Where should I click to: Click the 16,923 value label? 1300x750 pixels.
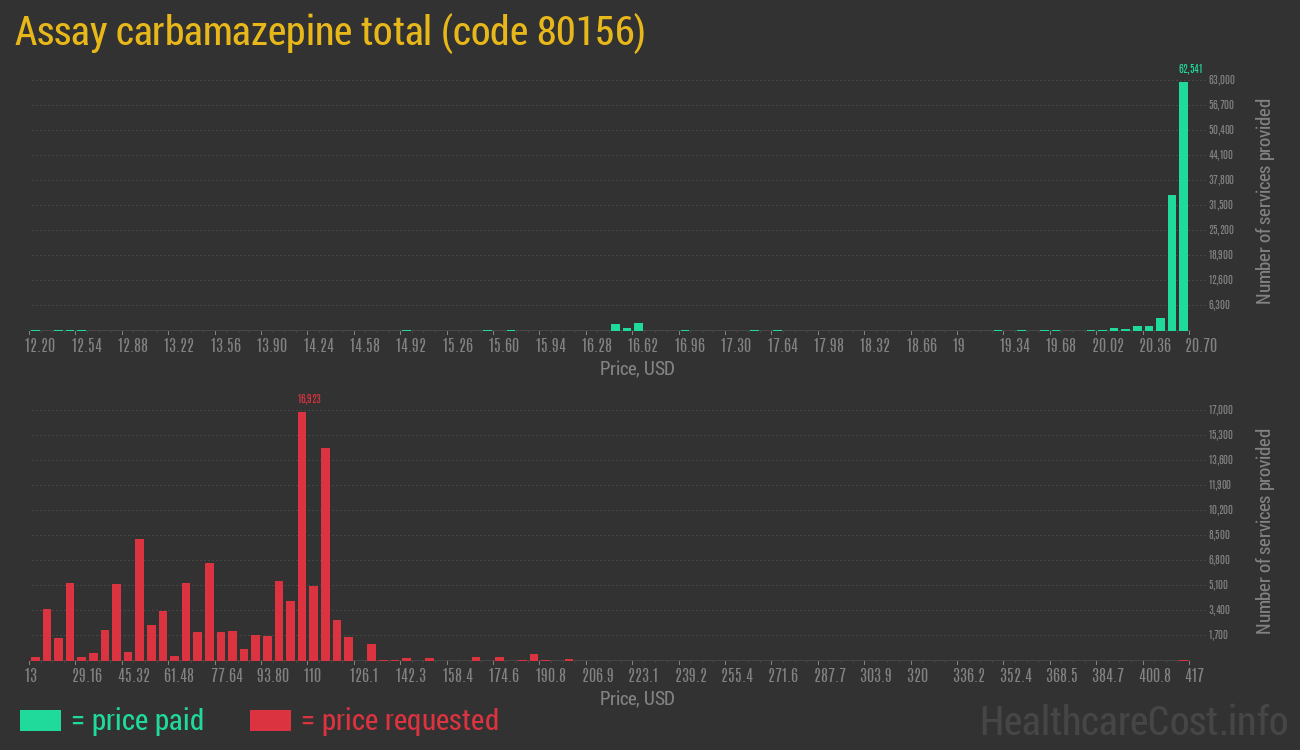click(309, 397)
